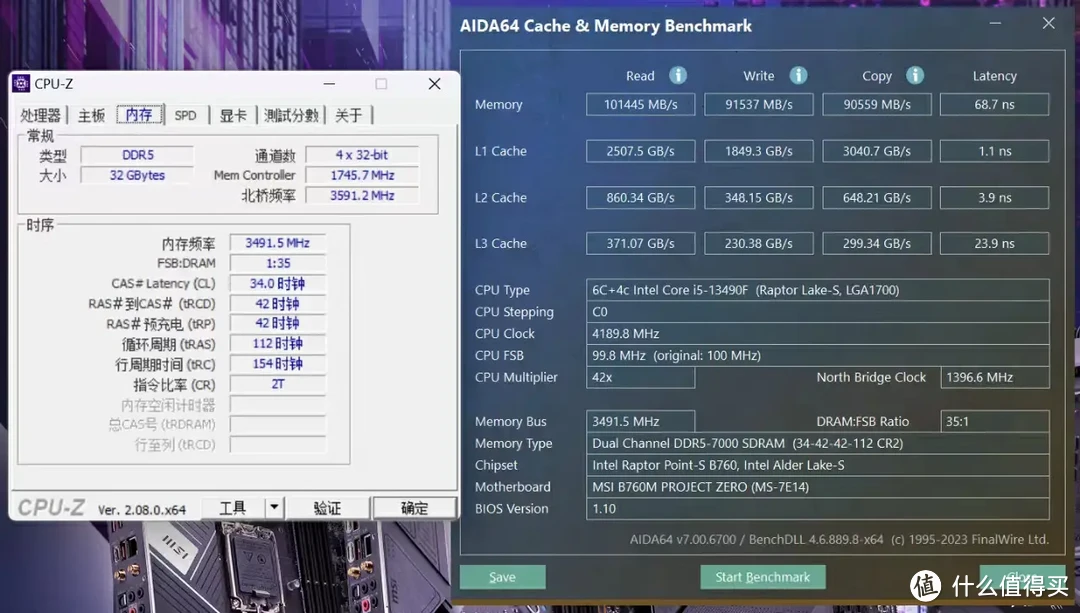Click the 内存频率 3491.5 MHz field in CPU-Z
The width and height of the screenshot is (1080, 613).
point(278,243)
